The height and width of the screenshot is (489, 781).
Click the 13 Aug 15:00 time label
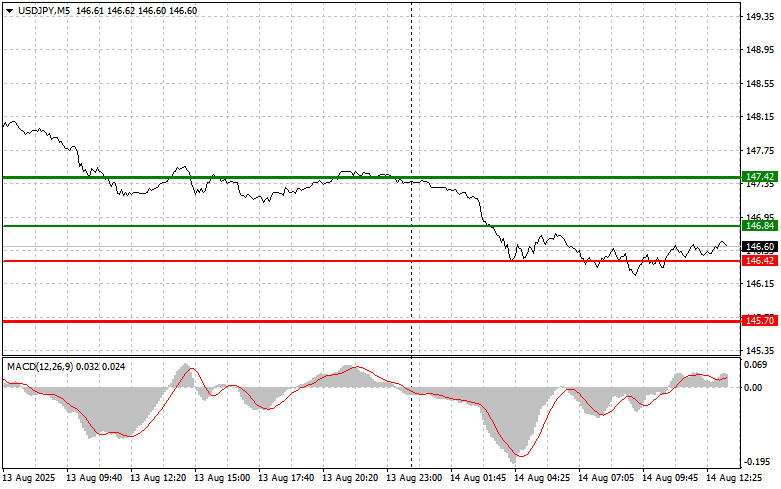click(222, 478)
